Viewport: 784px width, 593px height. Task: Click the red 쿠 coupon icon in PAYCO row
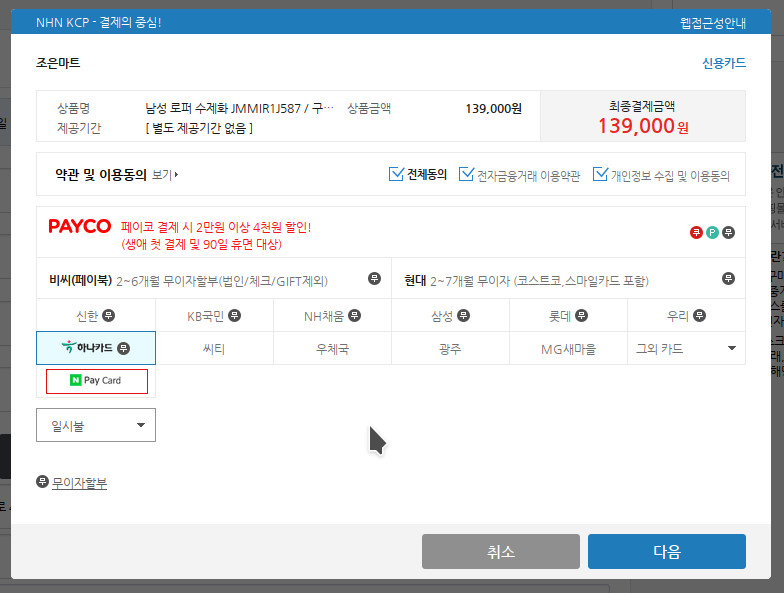coord(696,232)
